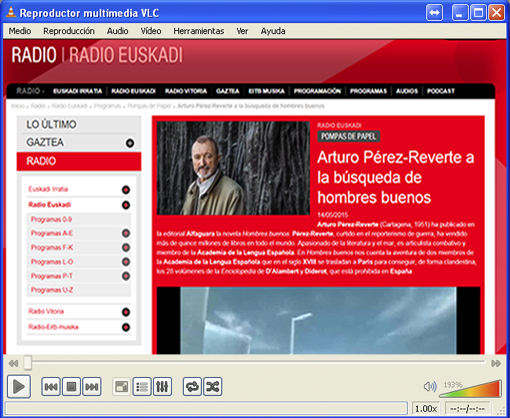Expand Programas F-K arrow circle

click(126, 247)
